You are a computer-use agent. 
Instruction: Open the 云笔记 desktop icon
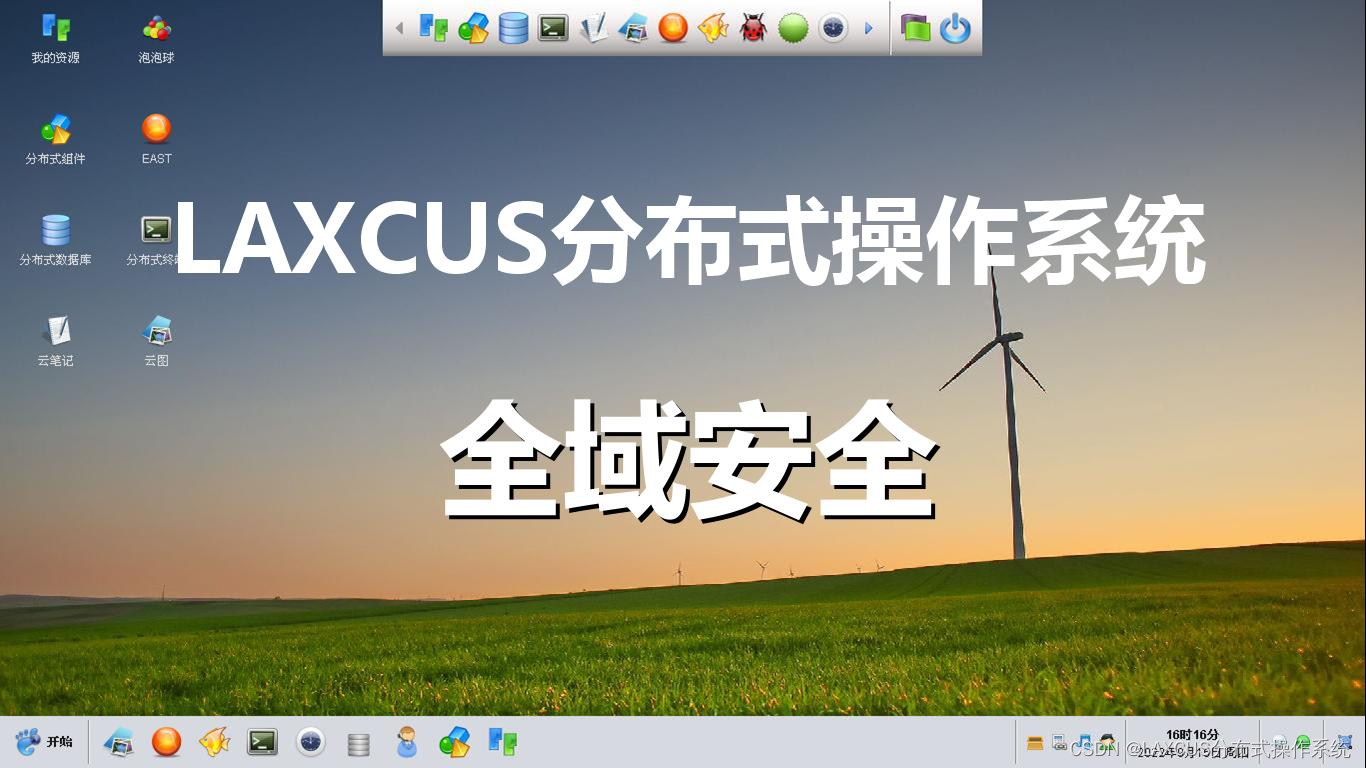56,341
